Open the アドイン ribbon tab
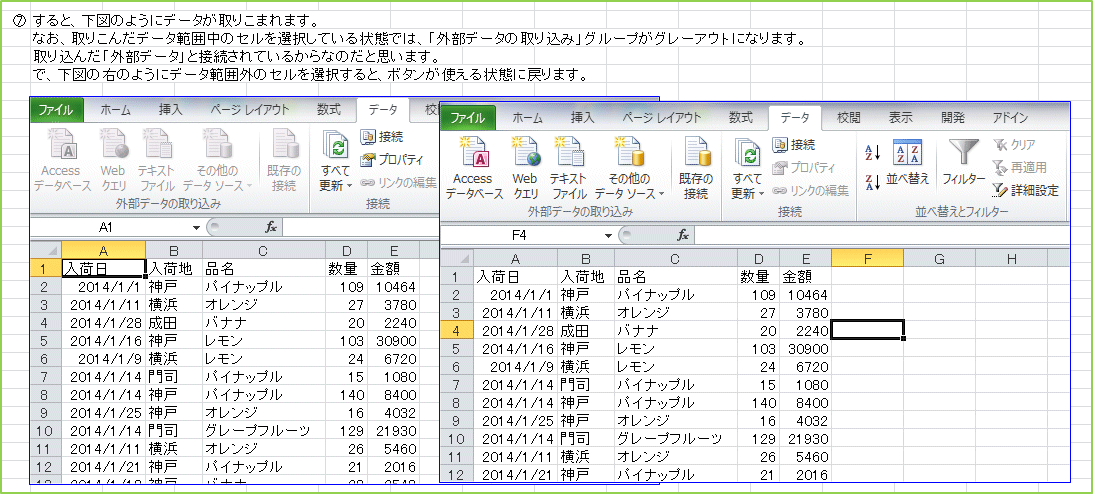Screen dimensions: 1093x494 click(x=1010, y=117)
